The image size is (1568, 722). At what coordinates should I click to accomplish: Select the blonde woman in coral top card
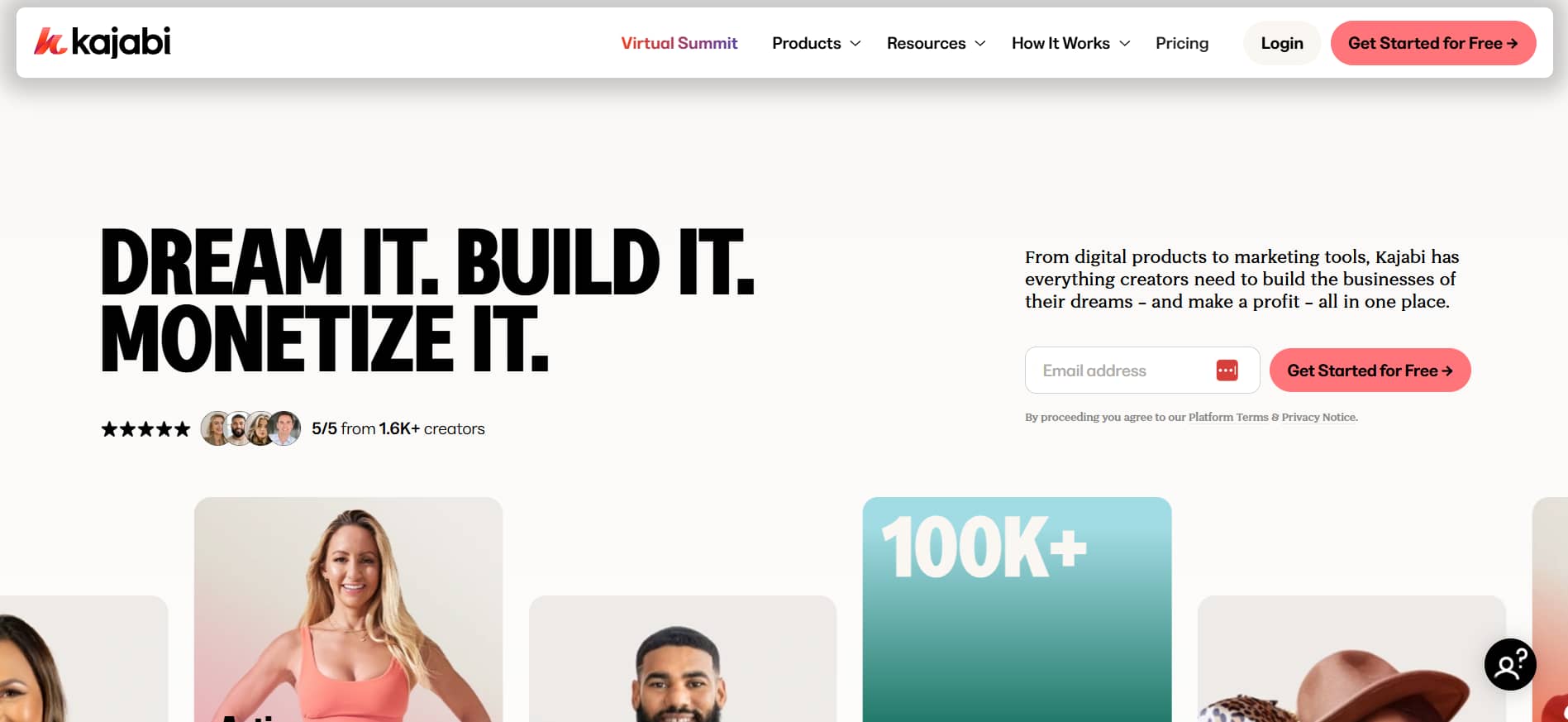[x=348, y=610]
